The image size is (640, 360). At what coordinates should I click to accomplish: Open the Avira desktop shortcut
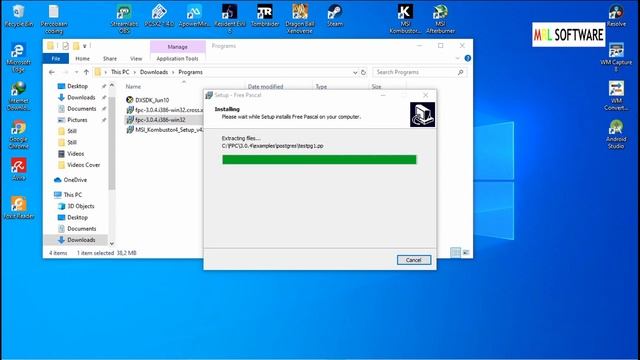pyautogui.click(x=18, y=169)
